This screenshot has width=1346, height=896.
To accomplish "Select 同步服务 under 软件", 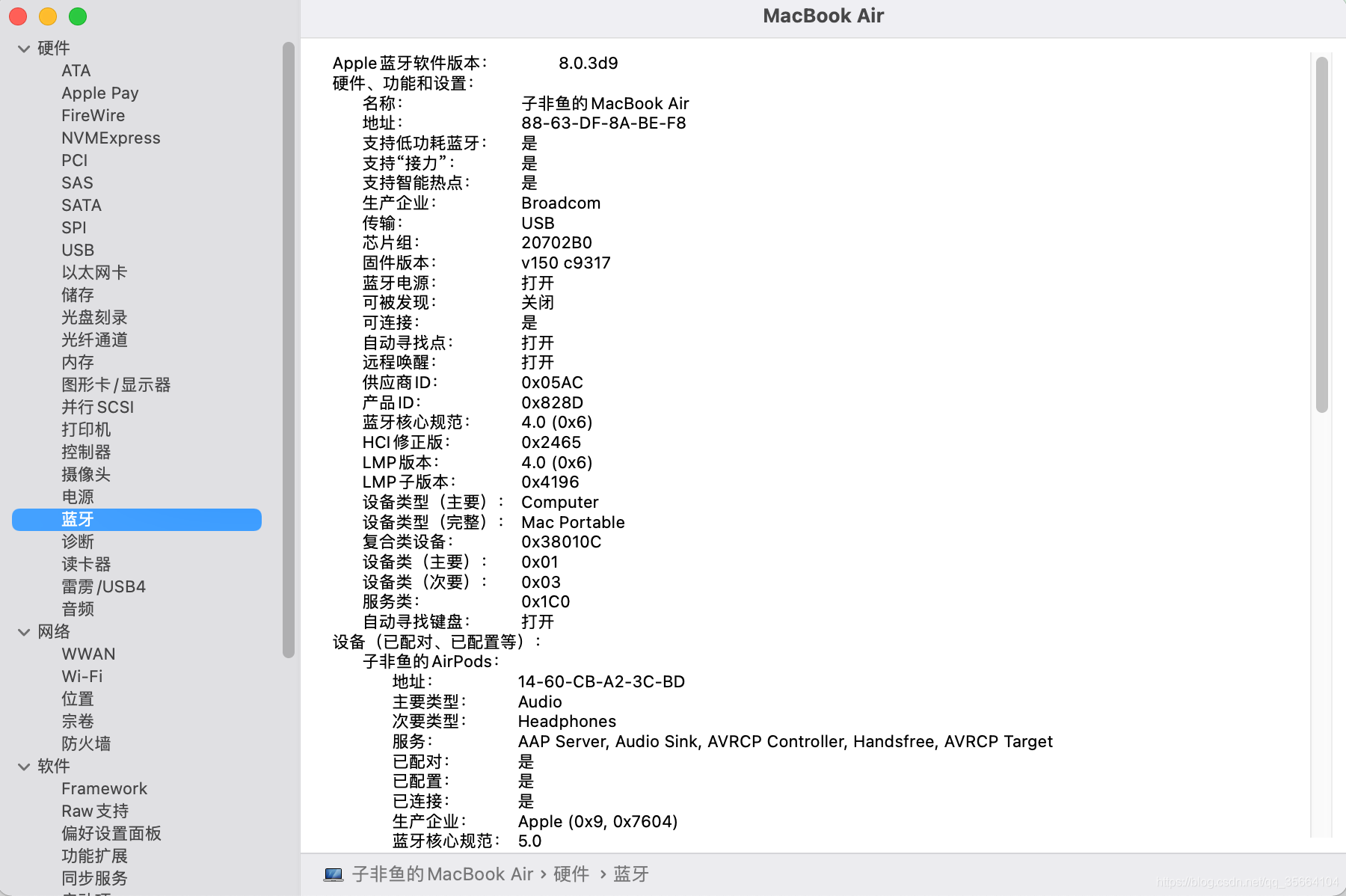I will pos(94,879).
